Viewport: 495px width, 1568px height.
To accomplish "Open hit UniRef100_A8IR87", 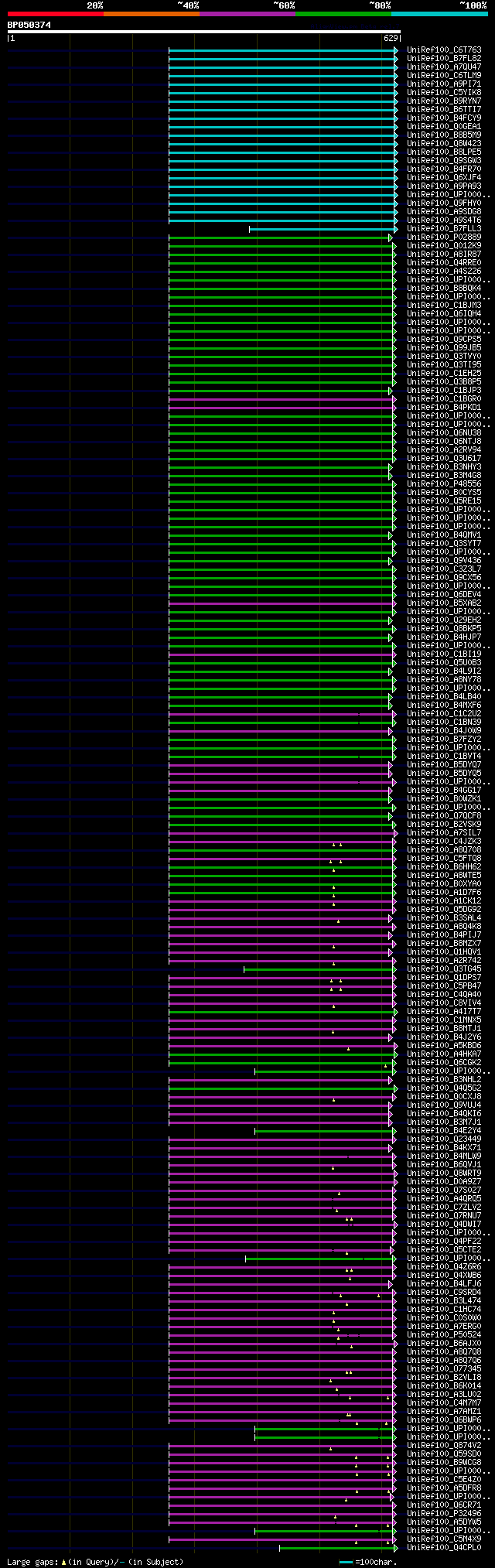I will click(x=444, y=255).
